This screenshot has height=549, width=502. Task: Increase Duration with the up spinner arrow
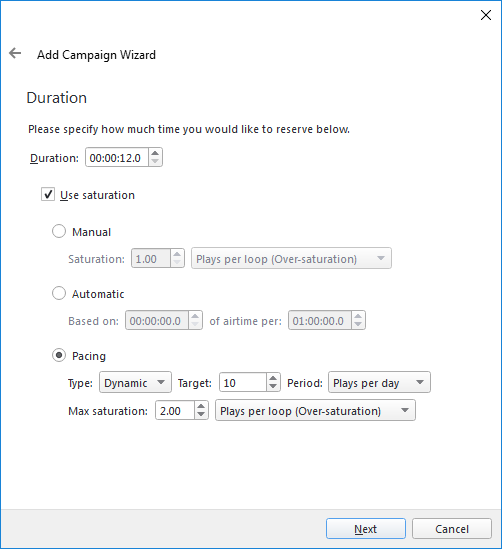pos(155,153)
